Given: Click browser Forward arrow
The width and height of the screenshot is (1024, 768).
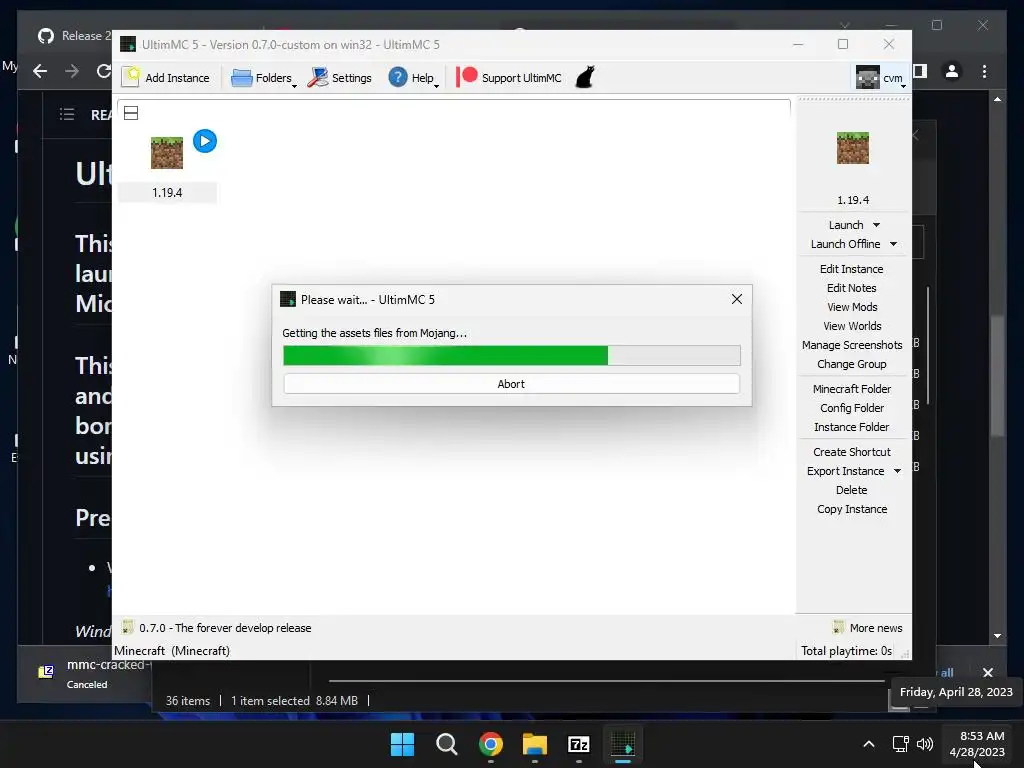Looking at the screenshot, I should point(72,71).
